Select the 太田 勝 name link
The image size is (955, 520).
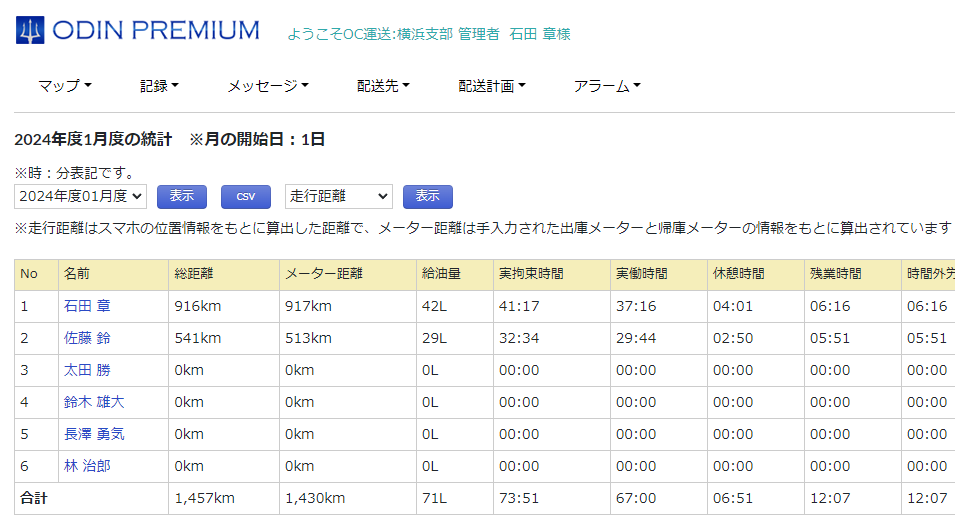pos(87,370)
